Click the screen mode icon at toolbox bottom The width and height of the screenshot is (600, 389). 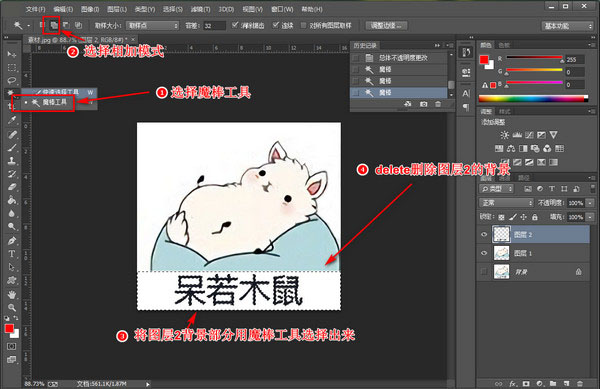point(11,359)
